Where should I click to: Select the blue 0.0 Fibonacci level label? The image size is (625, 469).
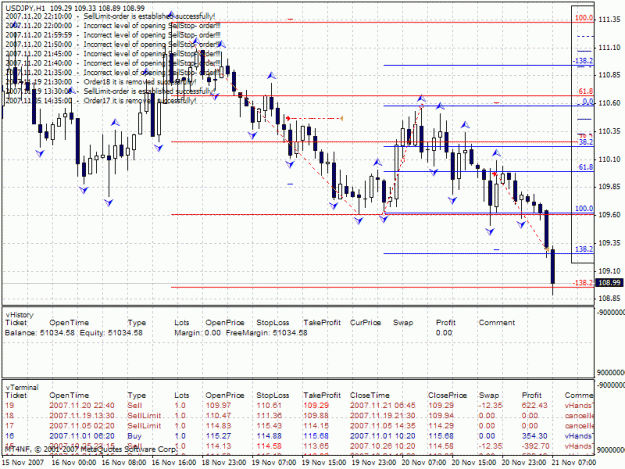(x=588, y=102)
